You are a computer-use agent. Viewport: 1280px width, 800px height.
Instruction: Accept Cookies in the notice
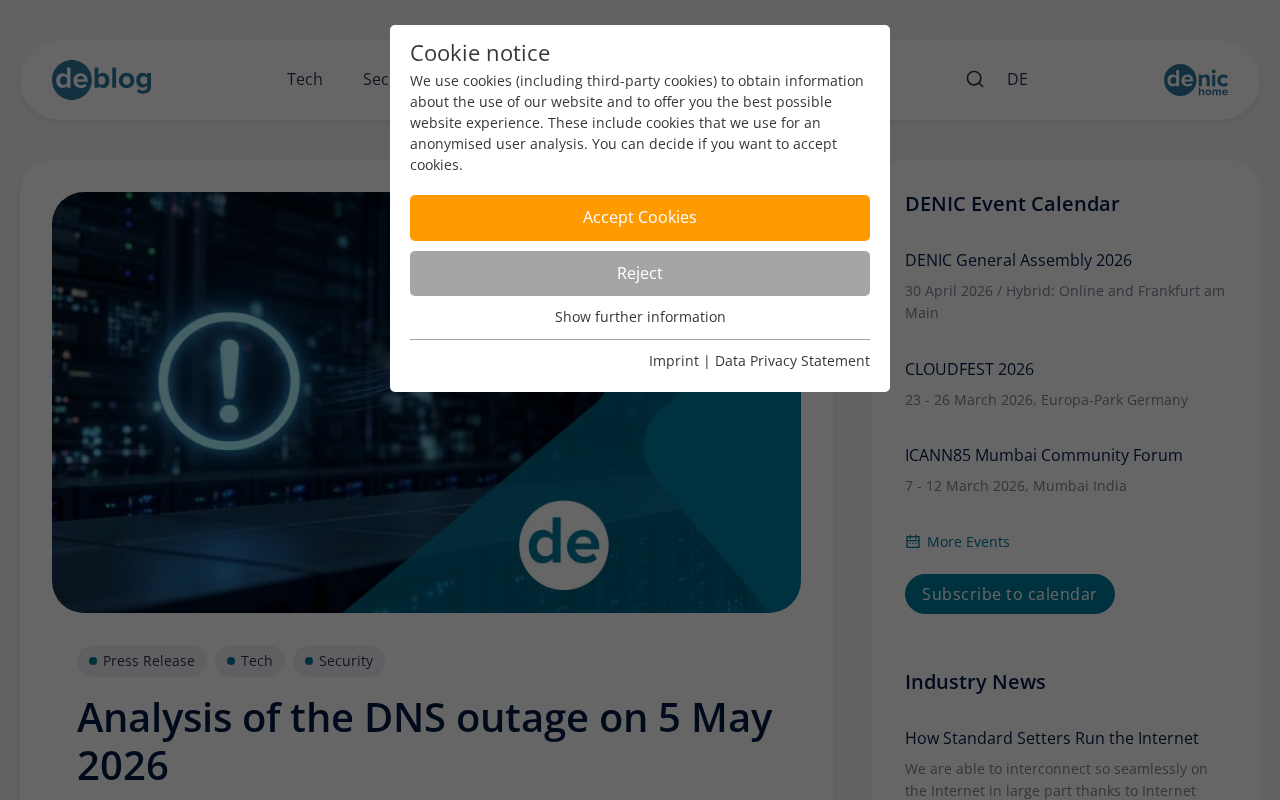pyautogui.click(x=640, y=218)
